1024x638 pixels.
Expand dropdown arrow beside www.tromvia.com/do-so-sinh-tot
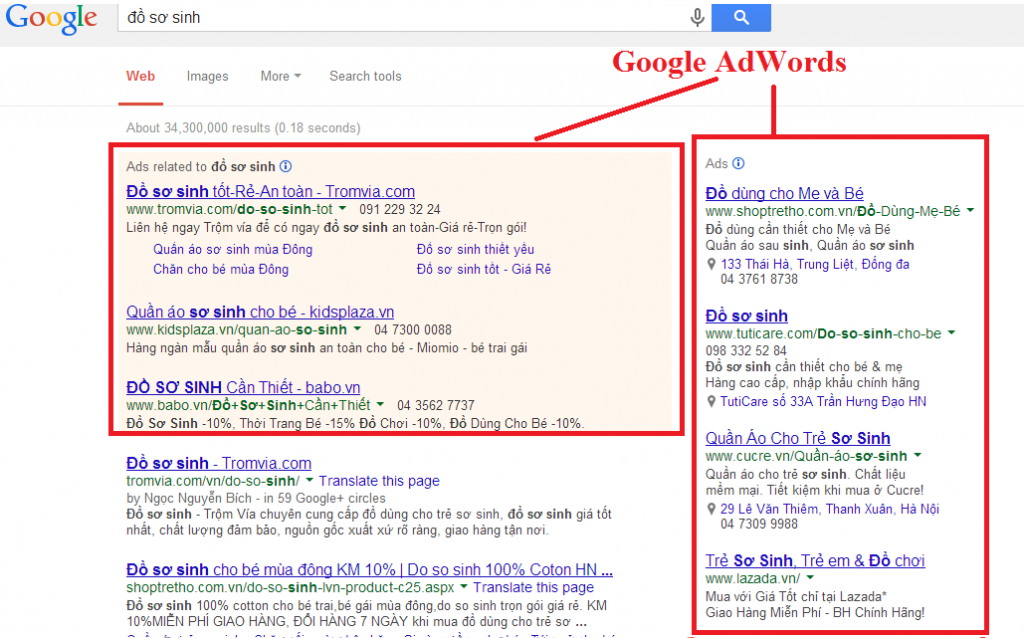tap(342, 208)
